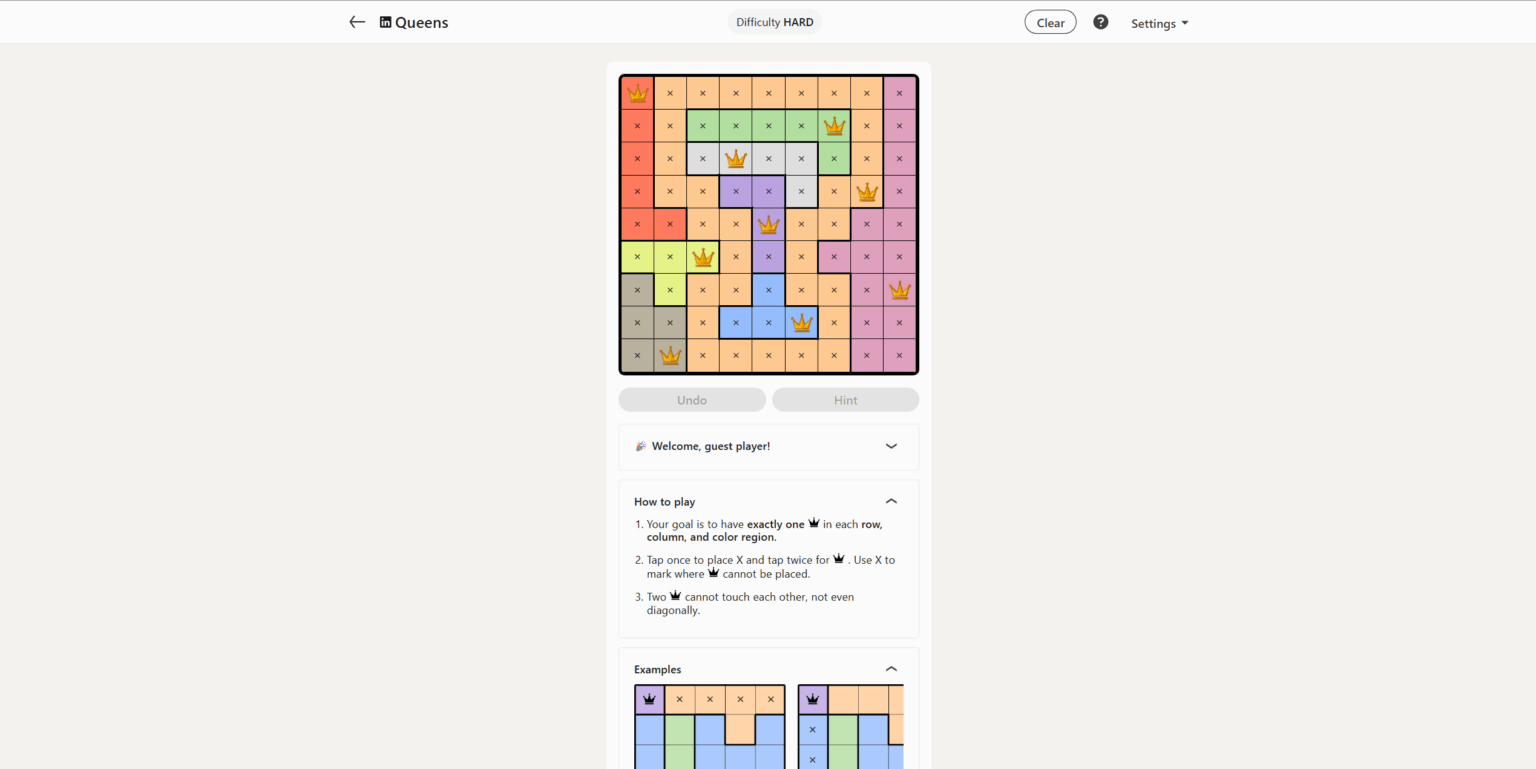Image resolution: width=1536 pixels, height=769 pixels.
Task: Toggle the X mark on the top-right pink cell
Action: point(899,92)
